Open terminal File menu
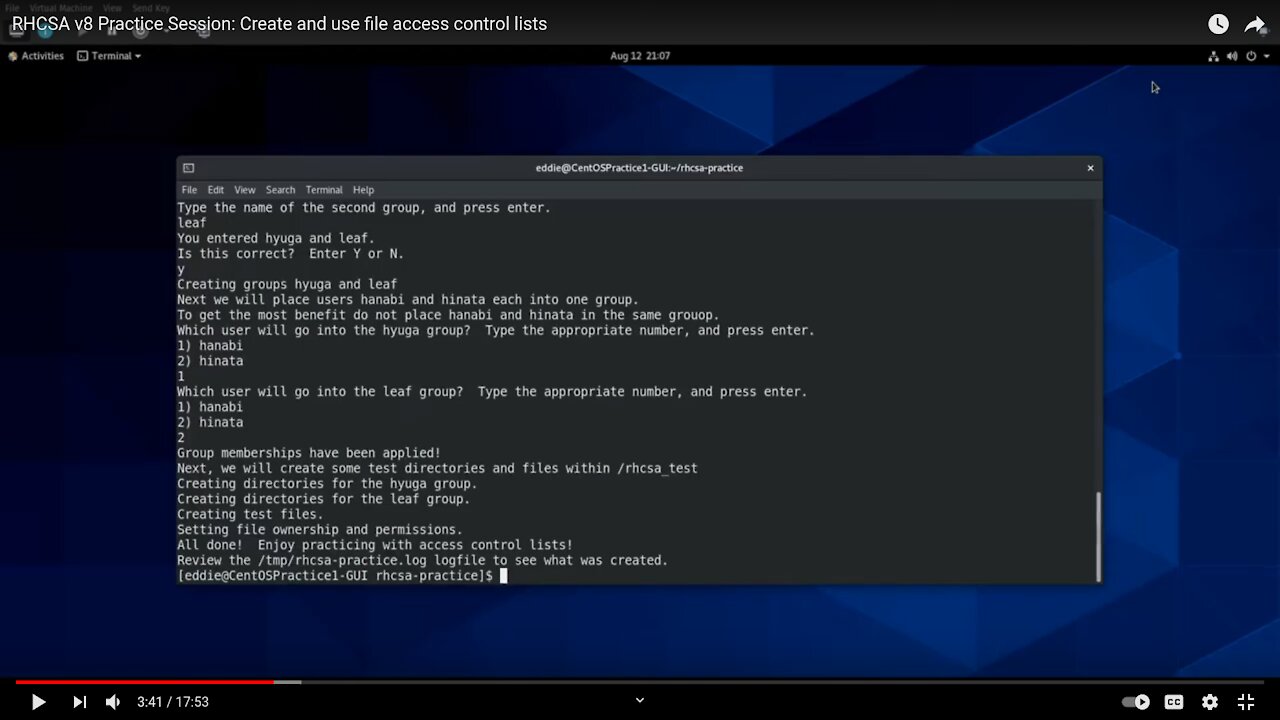The height and width of the screenshot is (720, 1280). 189,190
